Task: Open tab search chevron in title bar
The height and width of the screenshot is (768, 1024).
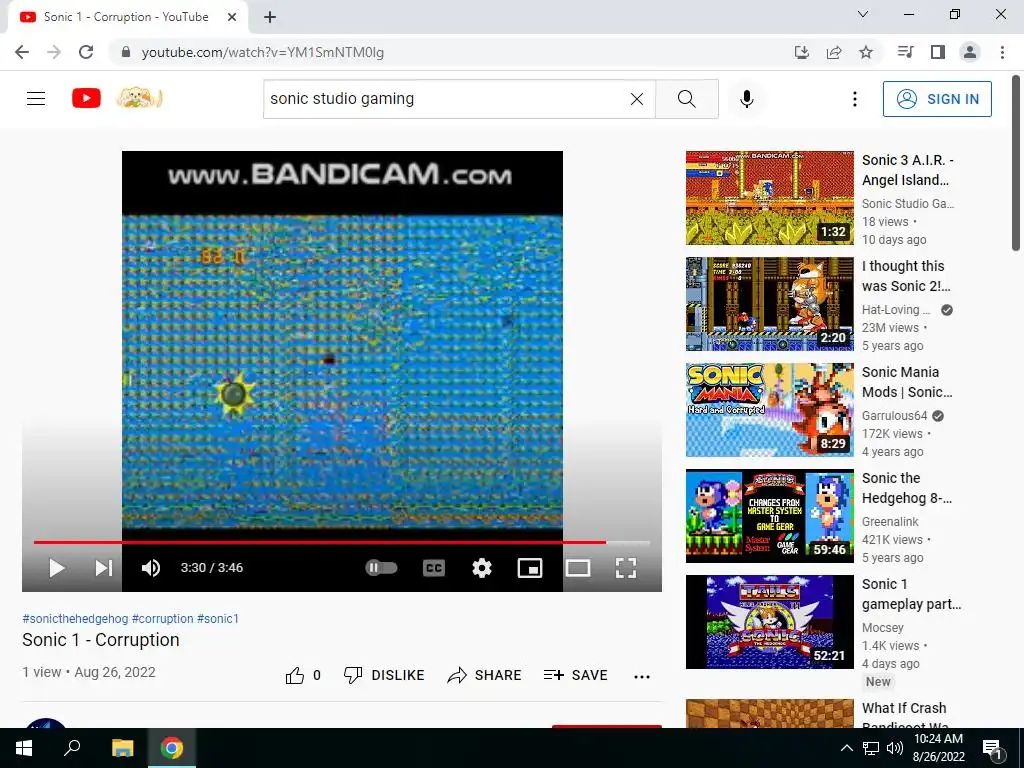Action: tap(863, 14)
